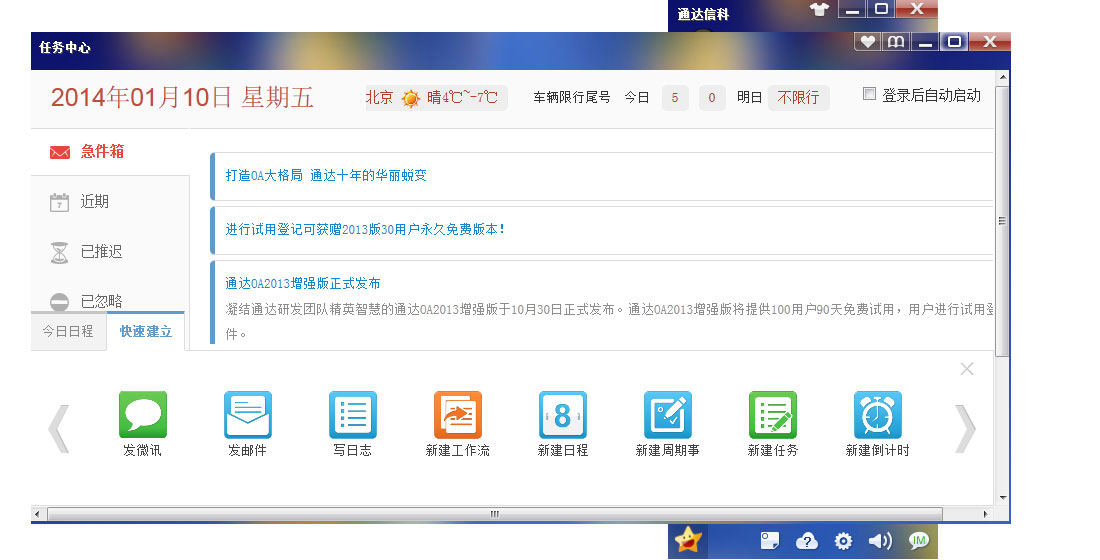The image size is (1100, 560).
Task: Click the shirt skin icon in 通达信科 title bar
Action: pyautogui.click(x=820, y=10)
